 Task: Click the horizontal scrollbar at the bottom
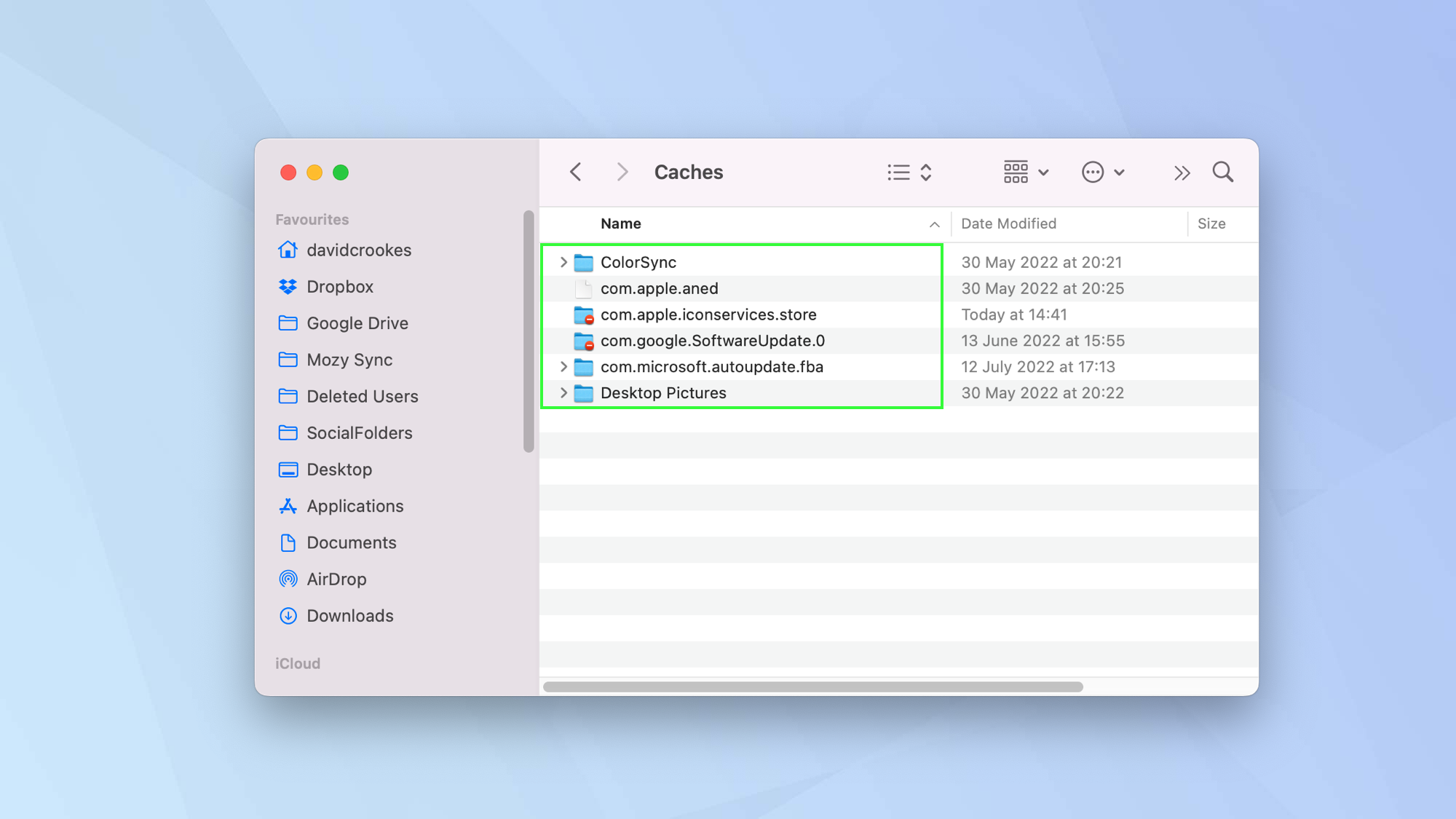[x=812, y=687]
